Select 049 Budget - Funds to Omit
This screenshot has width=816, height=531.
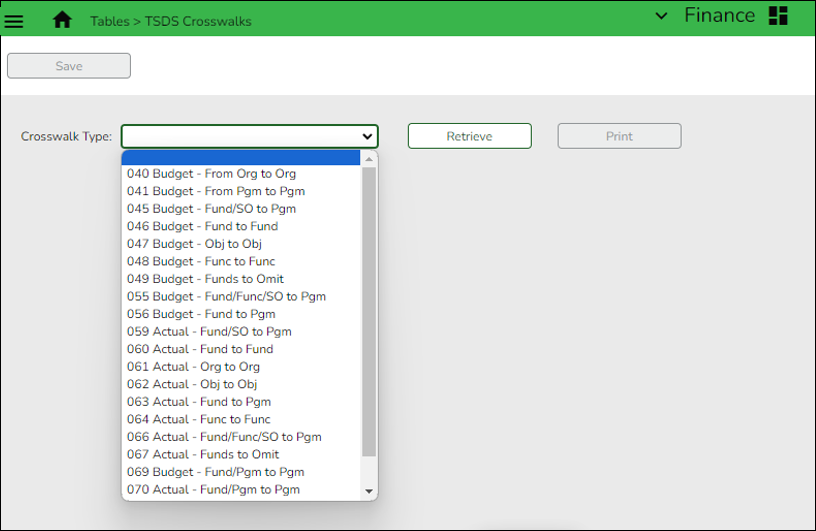tap(205, 279)
